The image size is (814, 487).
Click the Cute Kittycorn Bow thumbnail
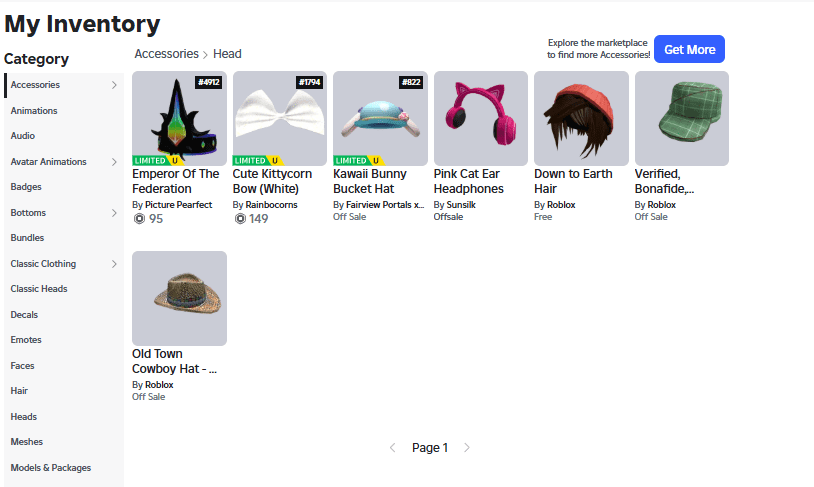click(280, 118)
